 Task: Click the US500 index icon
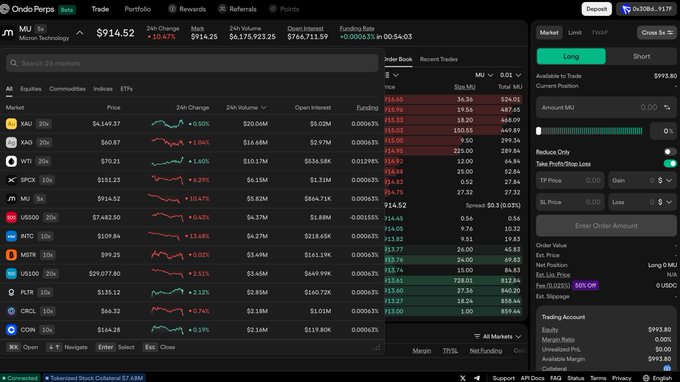[x=11, y=217]
